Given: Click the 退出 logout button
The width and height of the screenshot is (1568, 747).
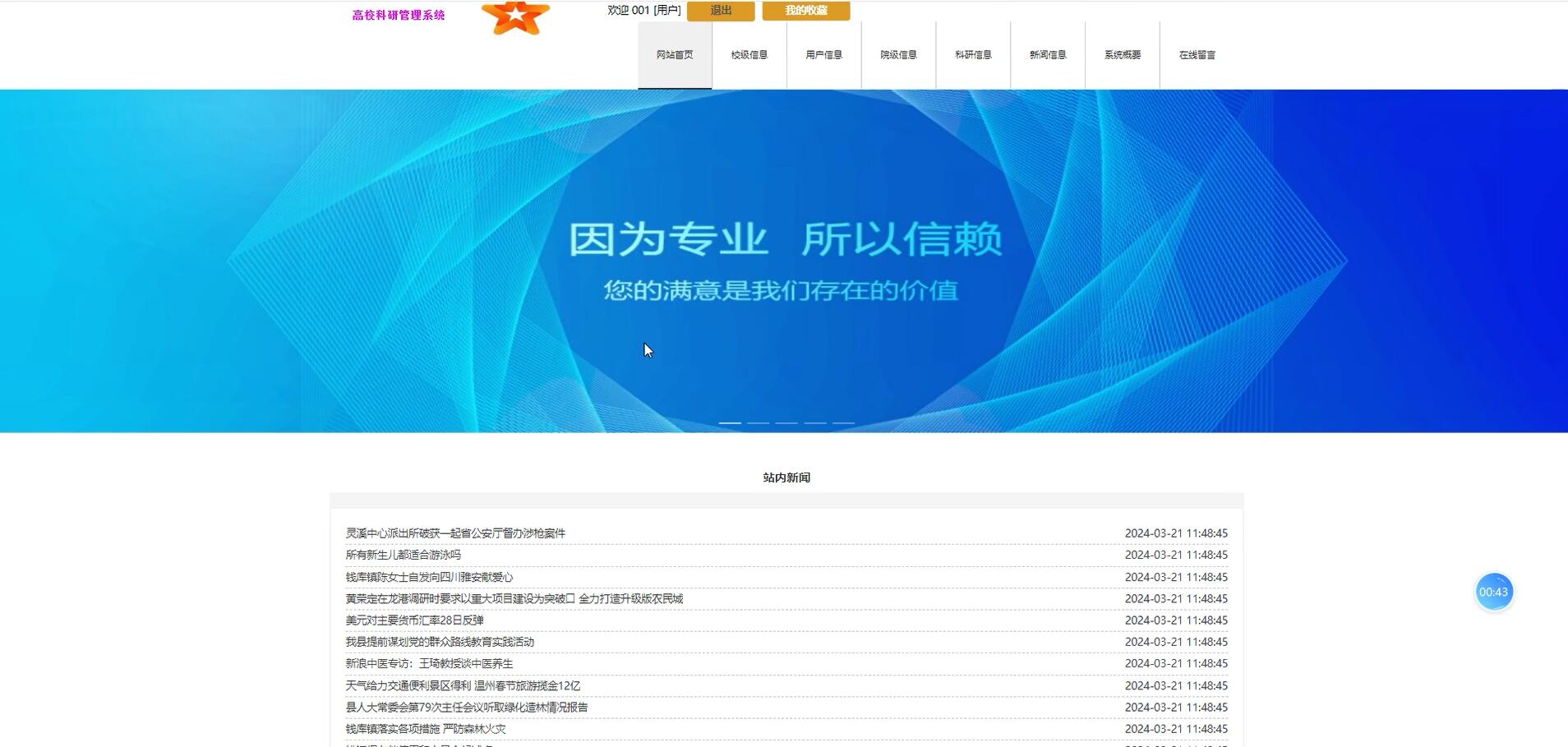Looking at the screenshot, I should coord(719,11).
